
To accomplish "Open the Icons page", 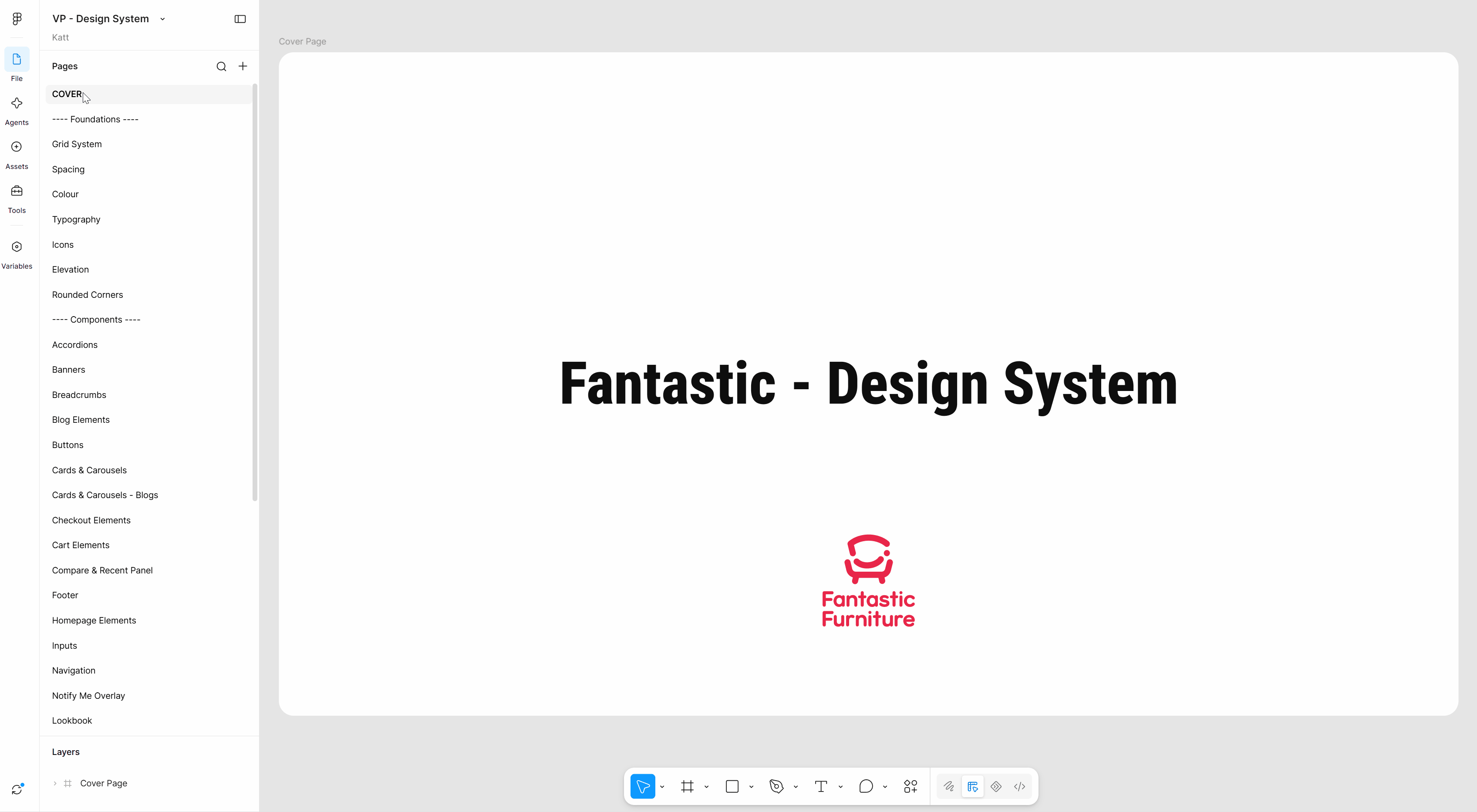I will (148, 245).
